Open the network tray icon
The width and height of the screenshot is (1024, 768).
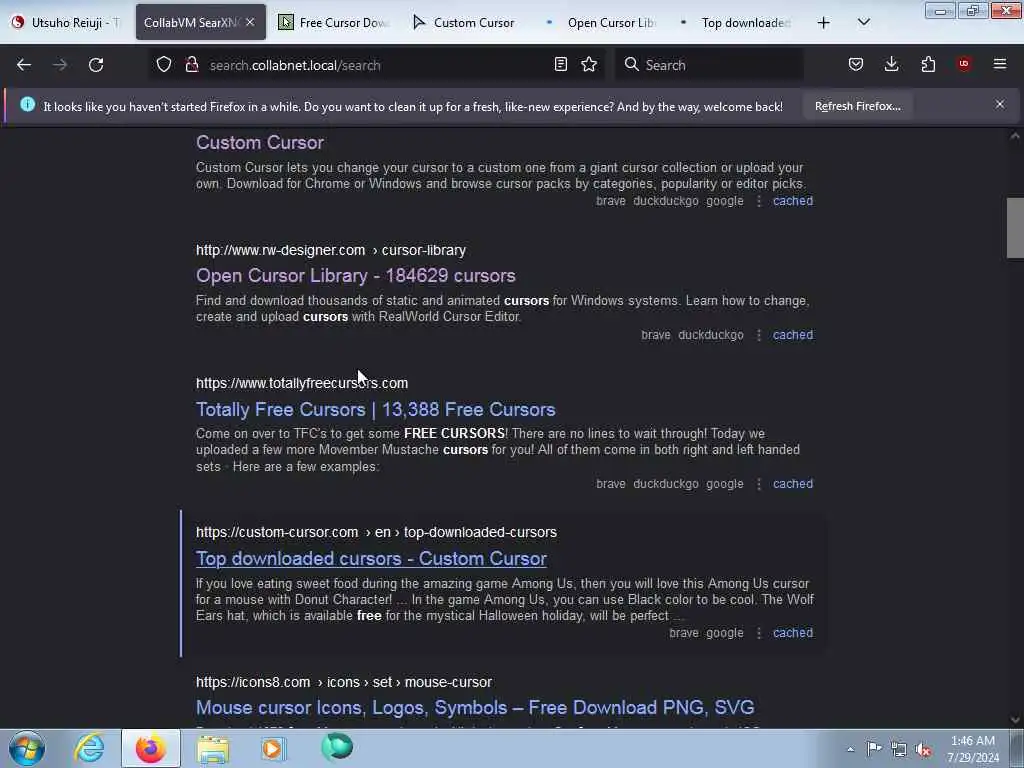coord(899,750)
